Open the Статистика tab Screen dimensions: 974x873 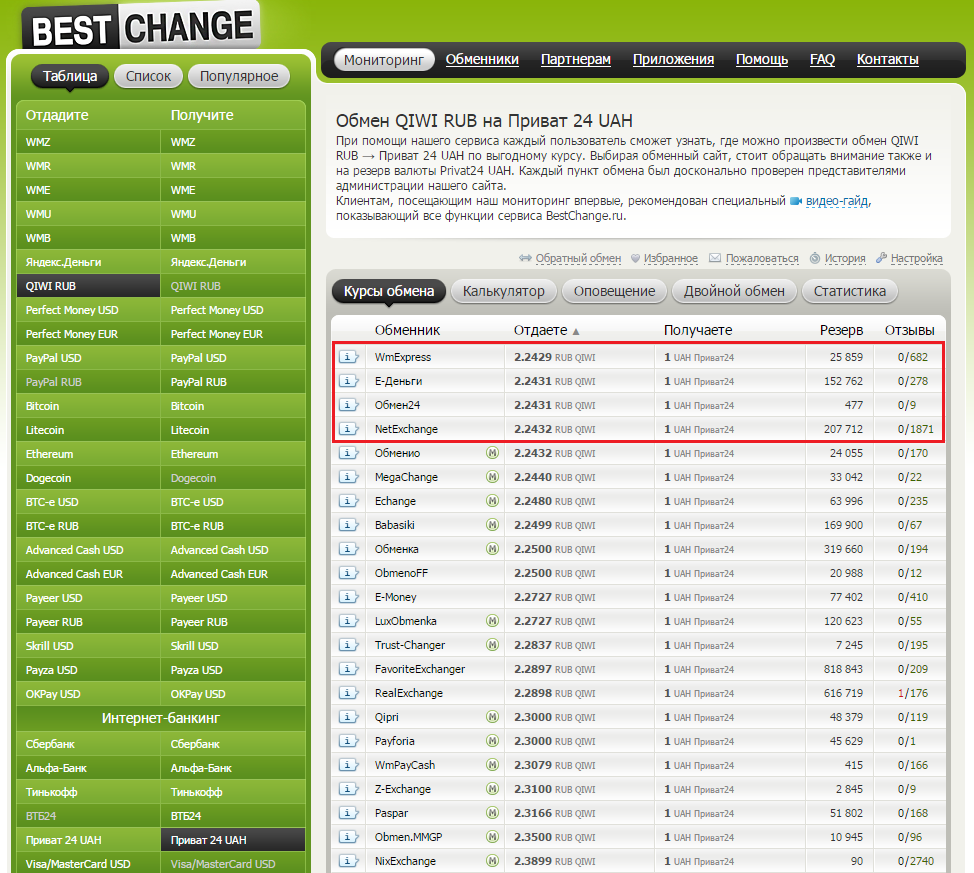coord(850,291)
